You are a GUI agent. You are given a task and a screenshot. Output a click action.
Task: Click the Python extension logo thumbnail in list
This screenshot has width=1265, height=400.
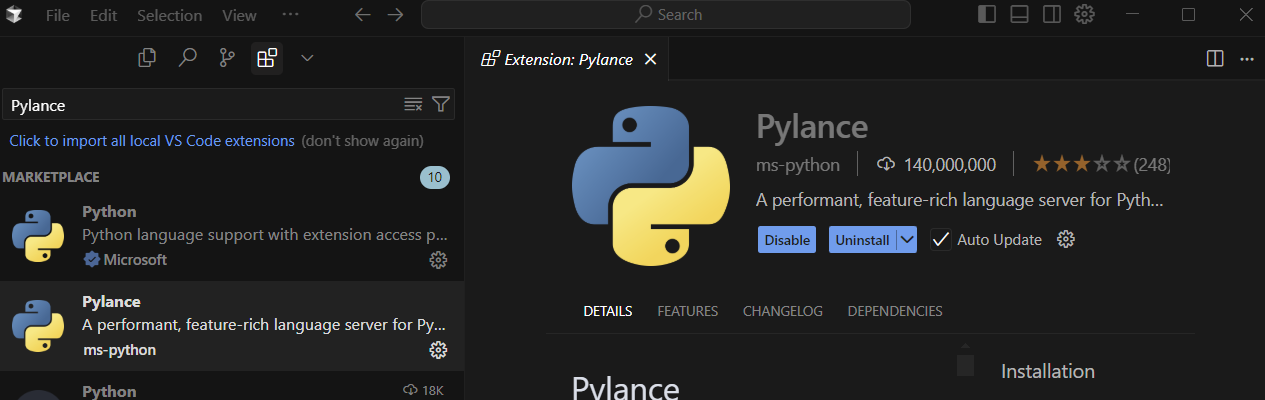click(38, 236)
